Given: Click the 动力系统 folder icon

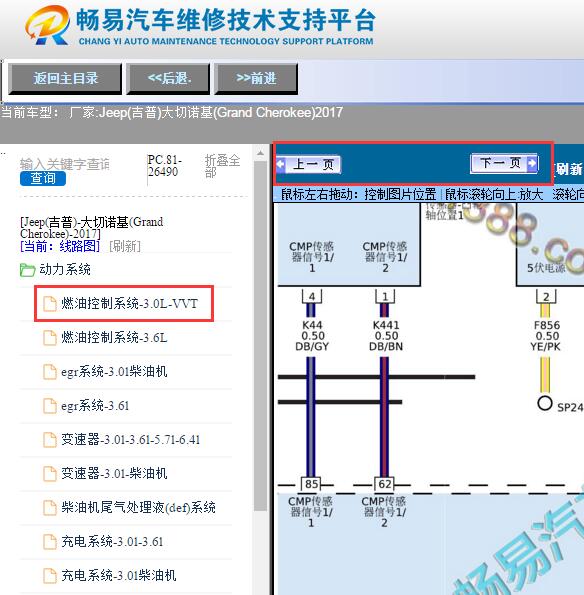Looking at the screenshot, I should 27,270.
